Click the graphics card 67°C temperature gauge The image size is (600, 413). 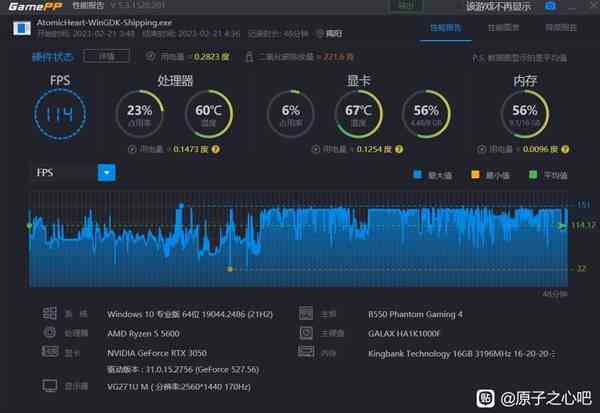358,114
